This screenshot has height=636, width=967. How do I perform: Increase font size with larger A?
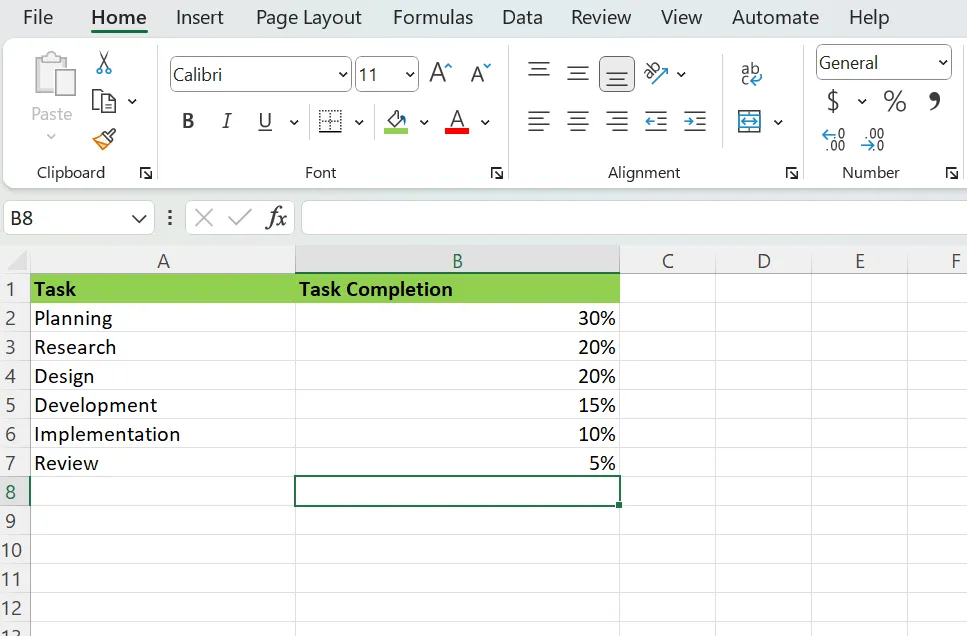(441, 73)
